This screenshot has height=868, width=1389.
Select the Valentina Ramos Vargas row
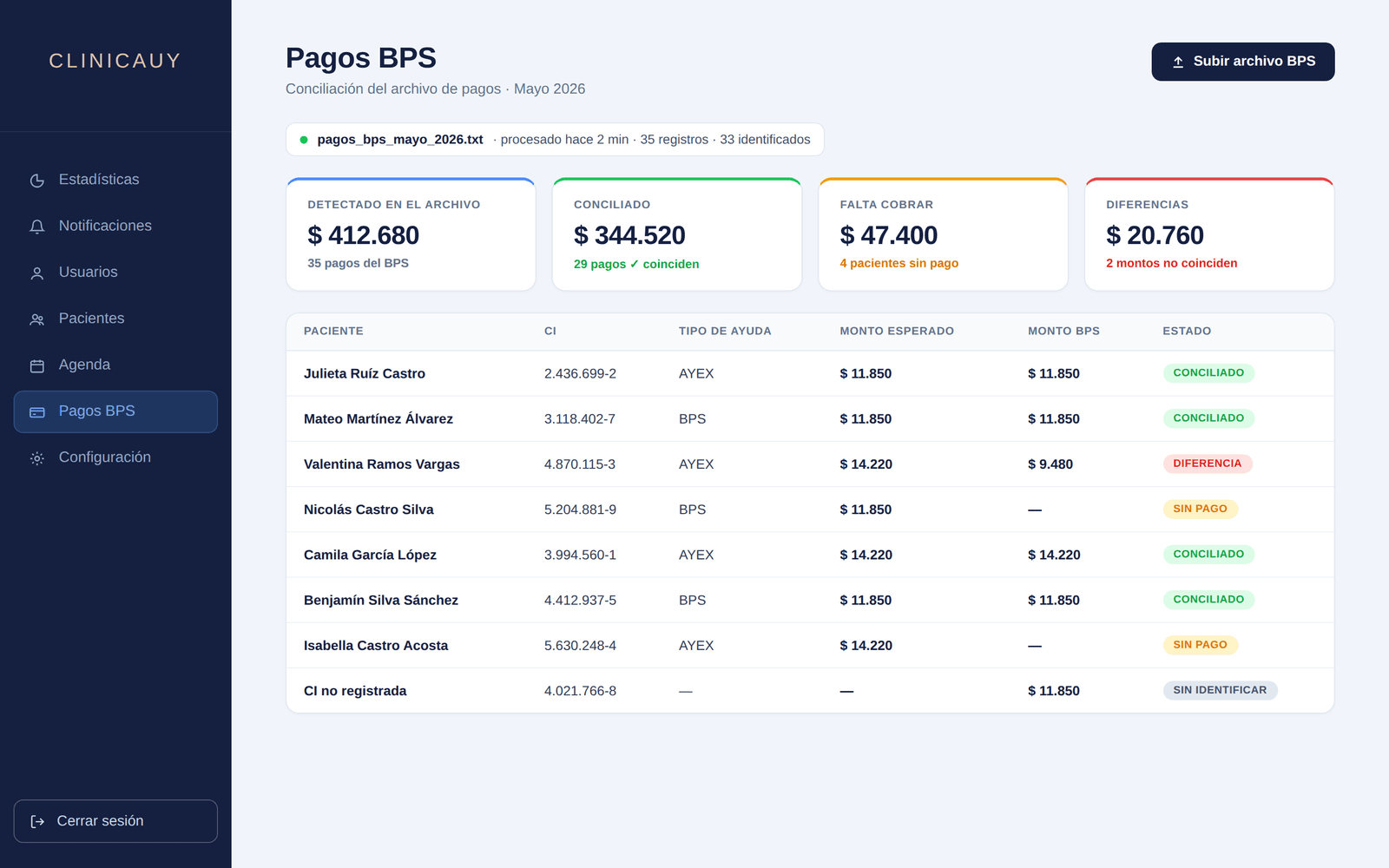pyautogui.click(x=810, y=464)
